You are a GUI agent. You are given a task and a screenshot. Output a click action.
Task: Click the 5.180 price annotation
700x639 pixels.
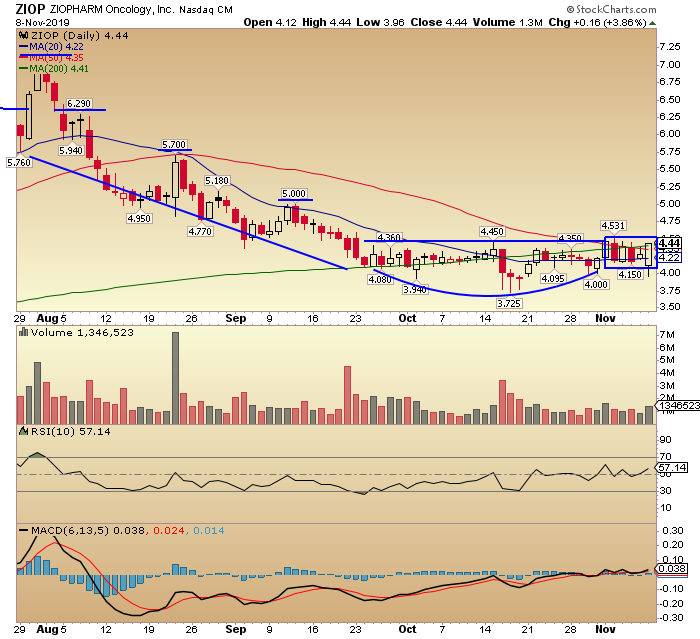217,180
